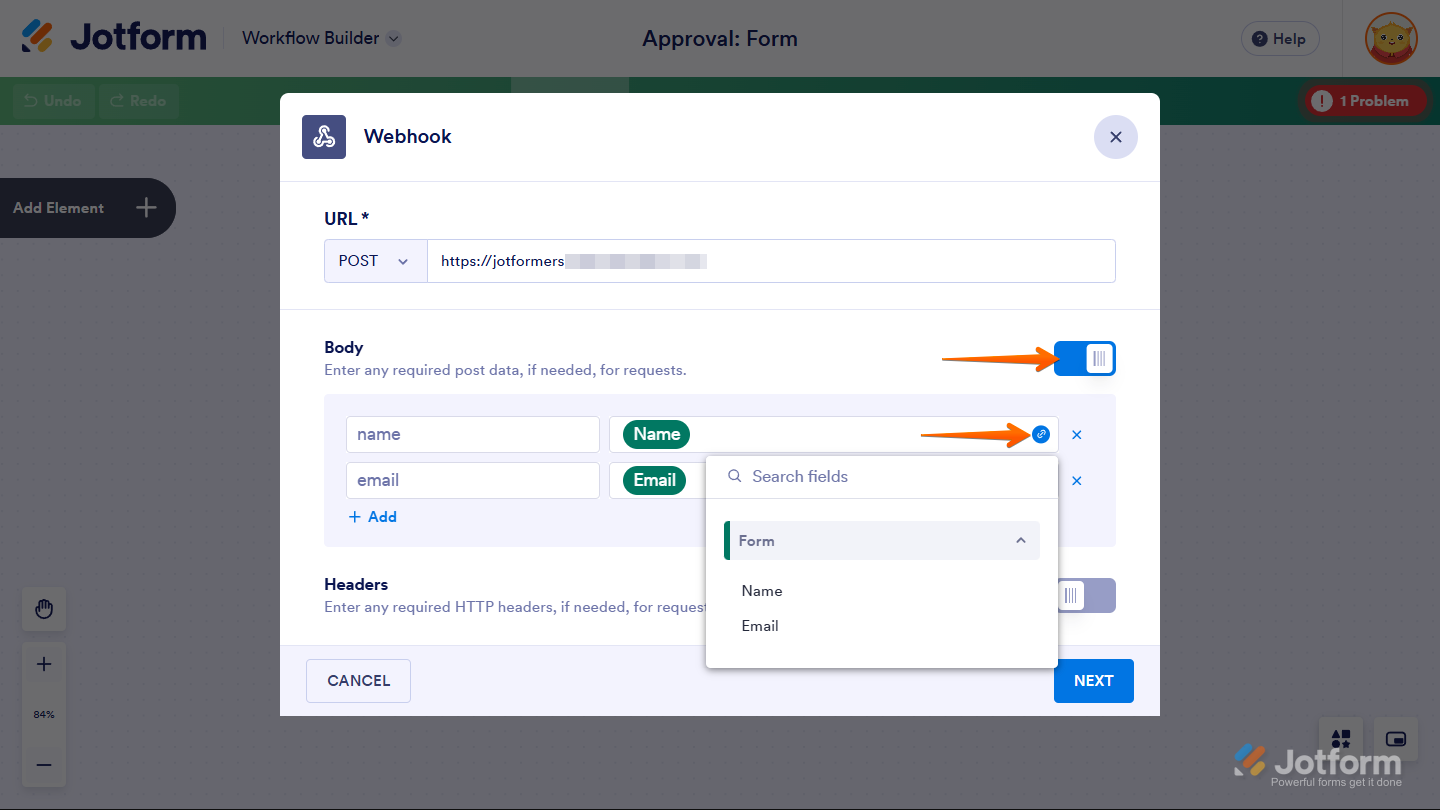Open the Workflow Builder dropdown
Image resolution: width=1440 pixels, height=810 pixels.
[319, 38]
